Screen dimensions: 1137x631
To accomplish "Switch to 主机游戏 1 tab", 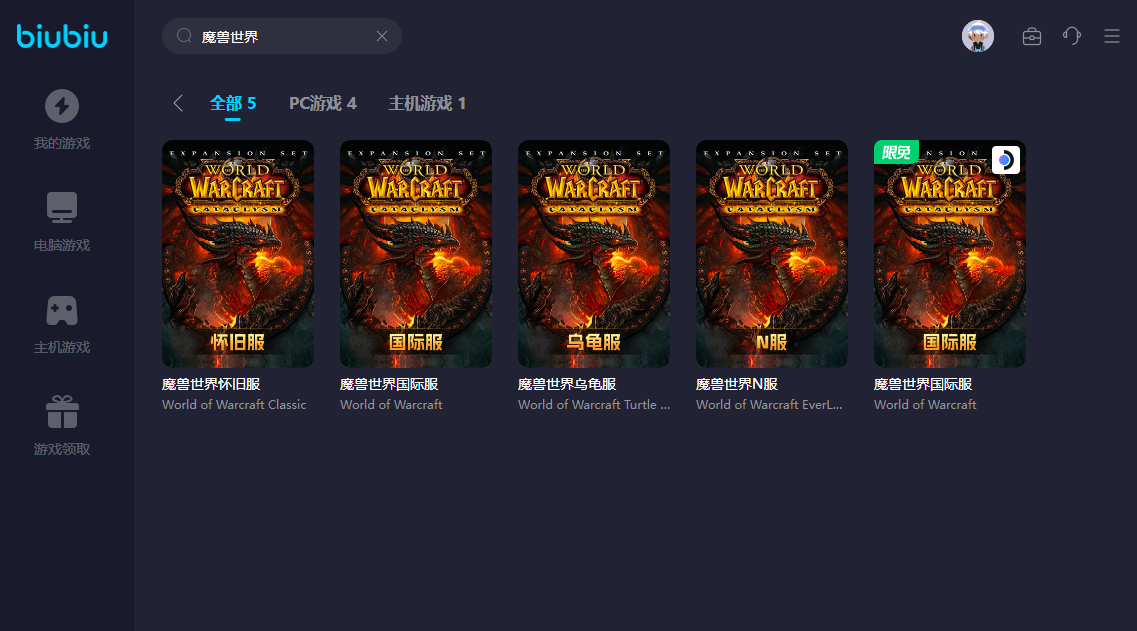I will (427, 103).
